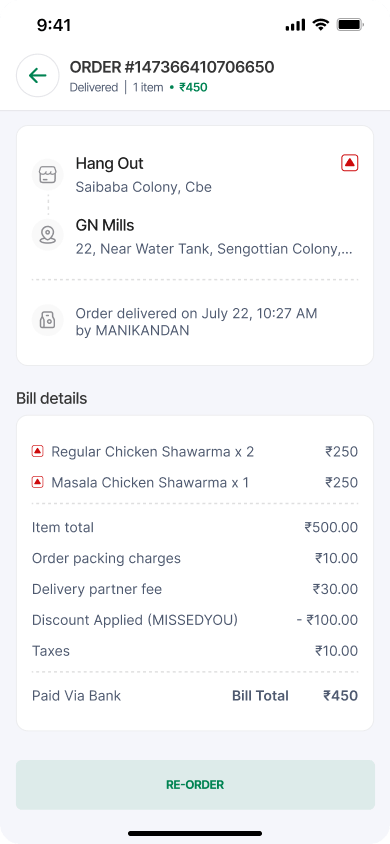Expand truncated GN Mills delivery address

[214, 249]
